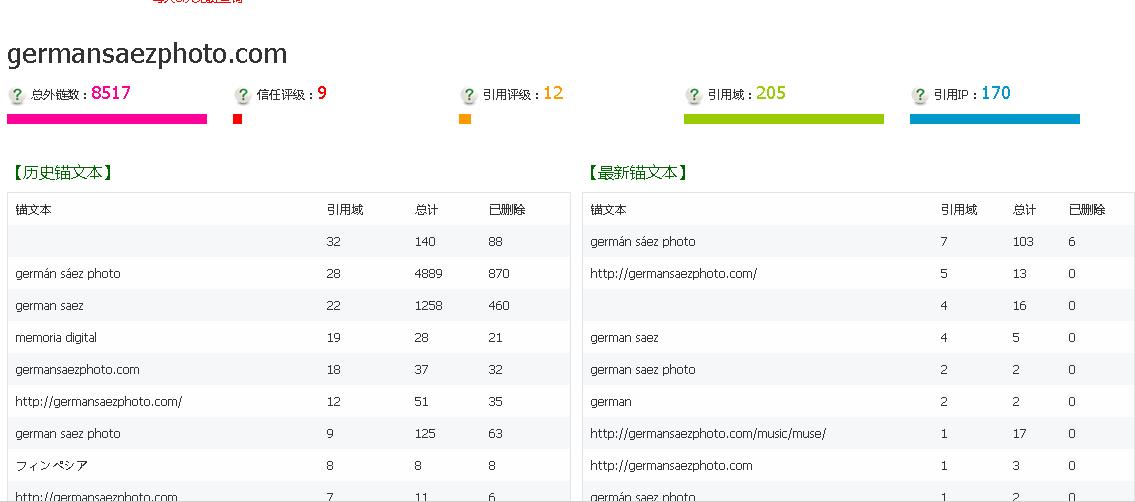Click the 历史锚文本 section heading
Image resolution: width=1135 pixels, height=502 pixels.
click(62, 173)
